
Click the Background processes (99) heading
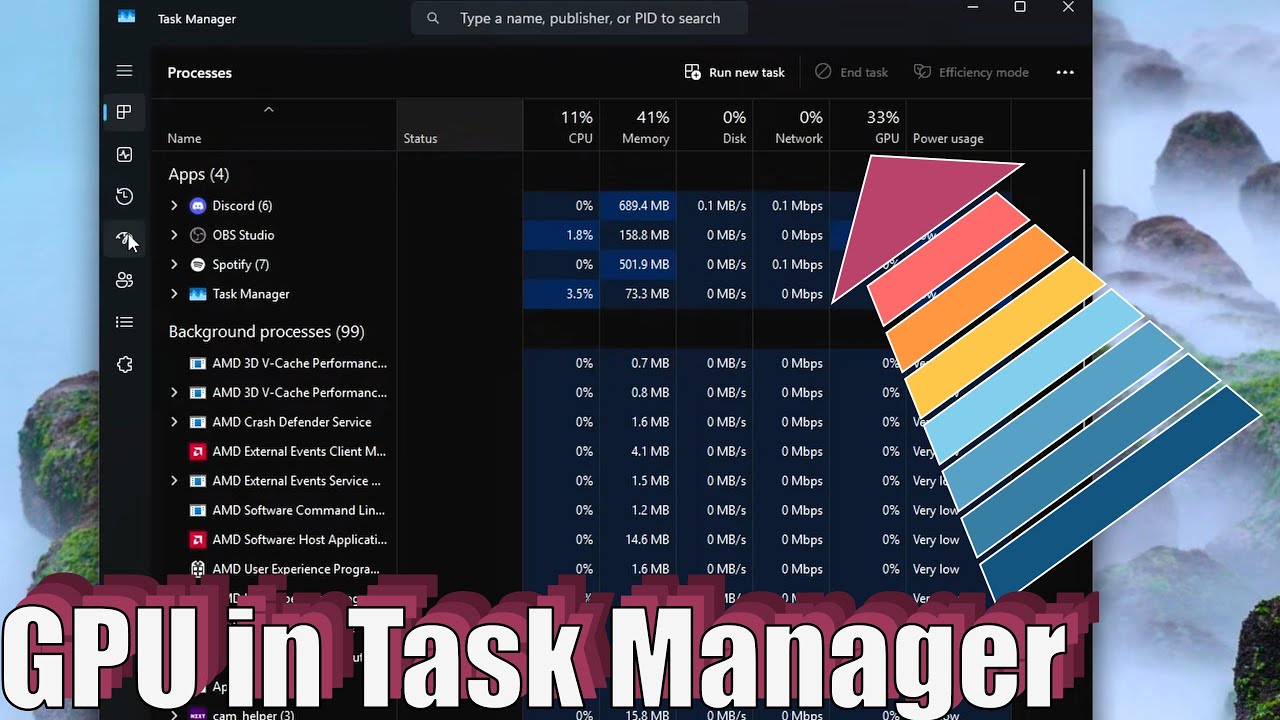266,332
